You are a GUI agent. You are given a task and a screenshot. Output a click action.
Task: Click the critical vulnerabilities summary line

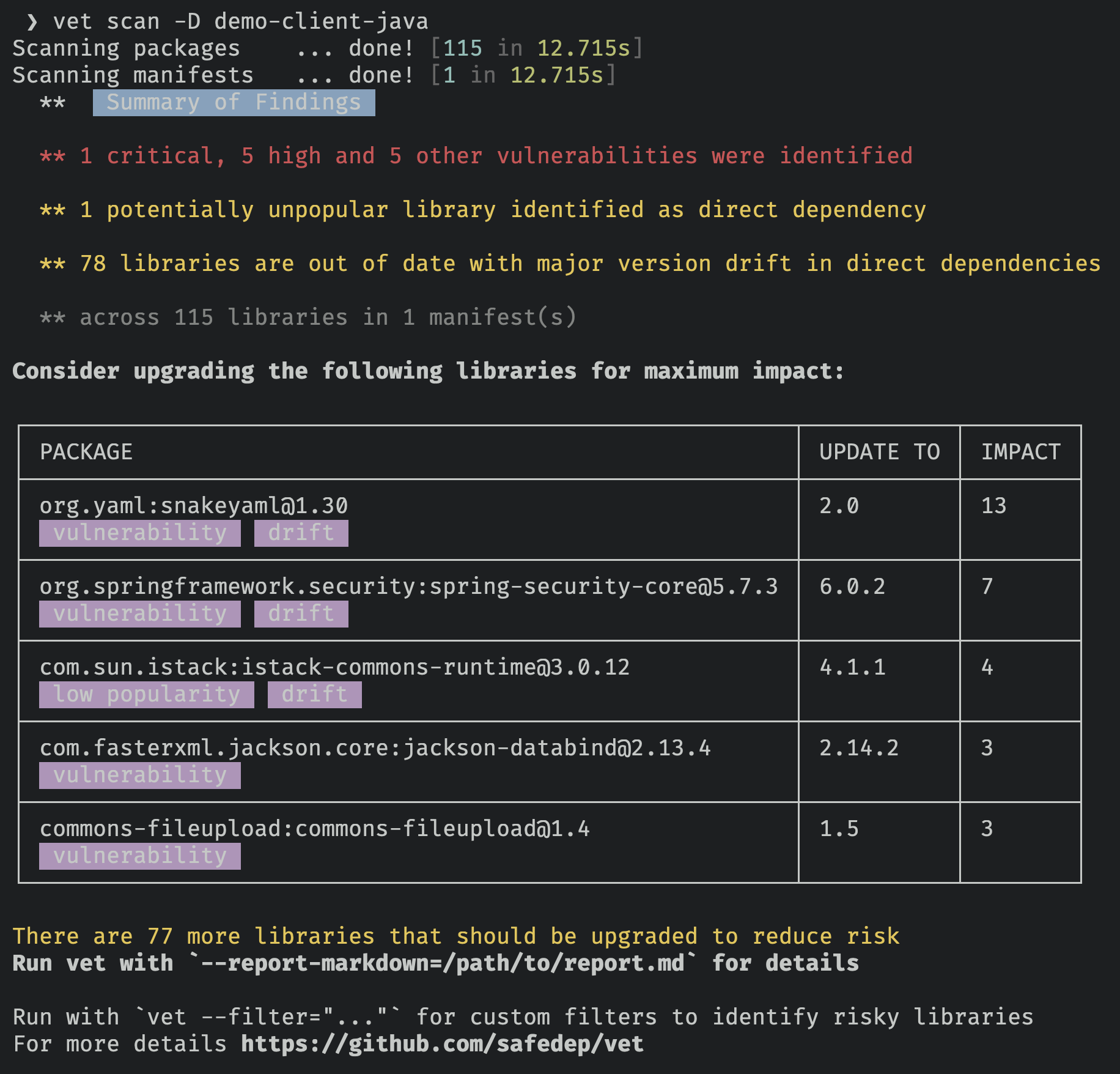click(x=476, y=156)
